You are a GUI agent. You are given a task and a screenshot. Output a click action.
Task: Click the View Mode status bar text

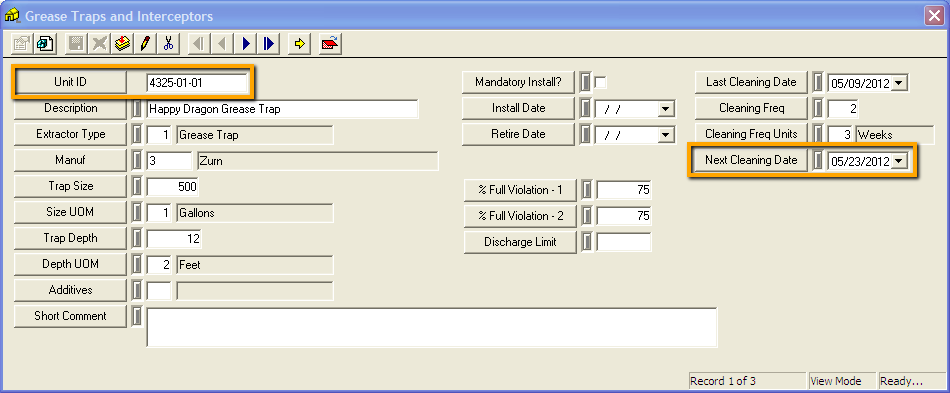(835, 381)
